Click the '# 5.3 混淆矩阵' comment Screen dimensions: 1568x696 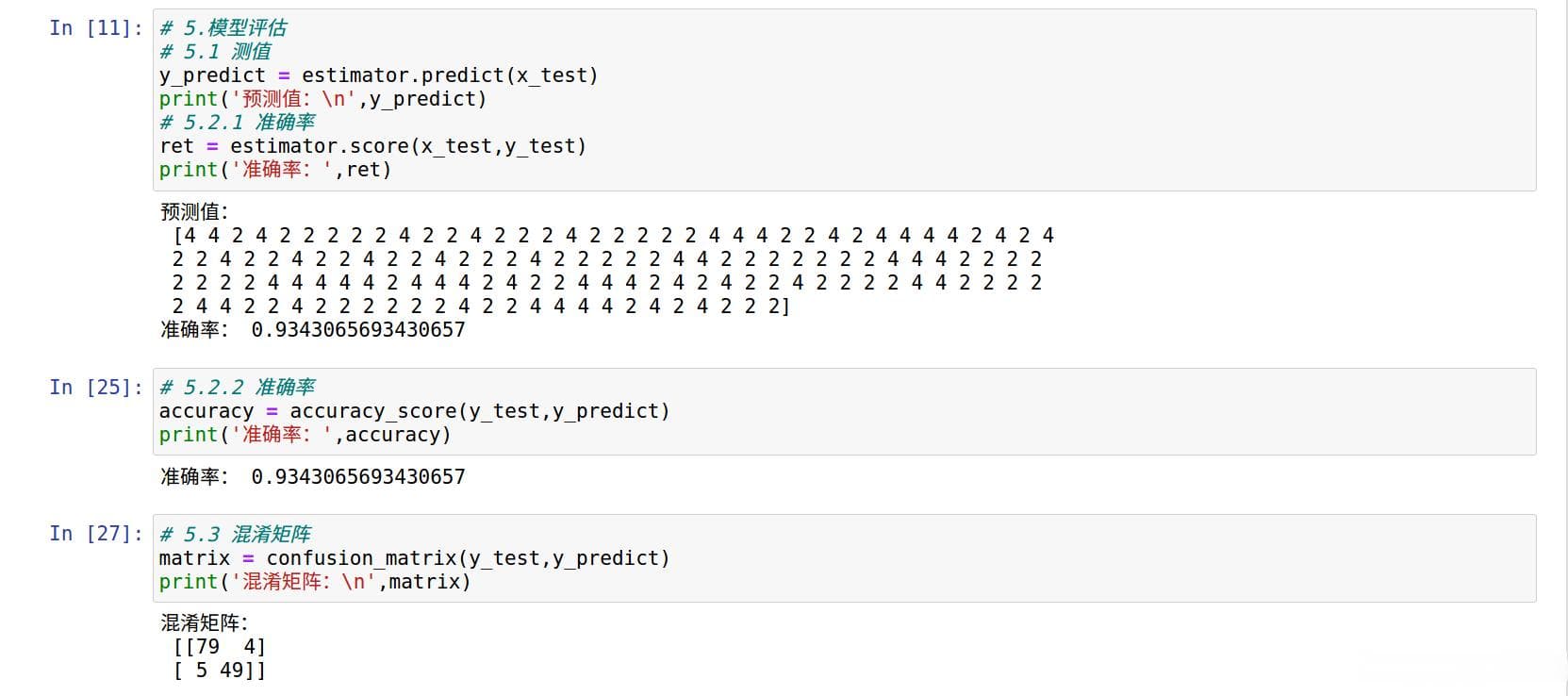click(235, 535)
